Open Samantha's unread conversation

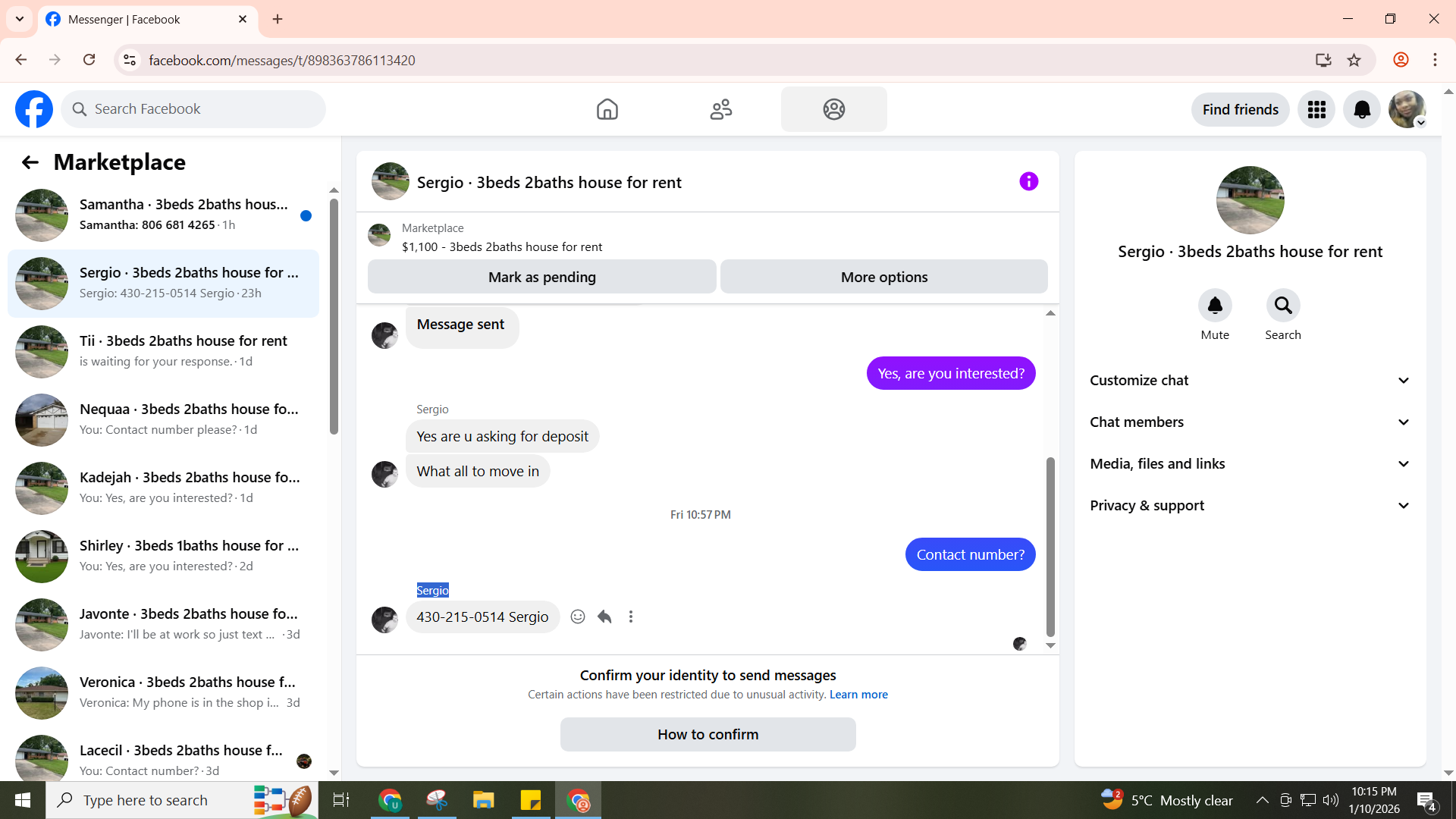tap(163, 215)
